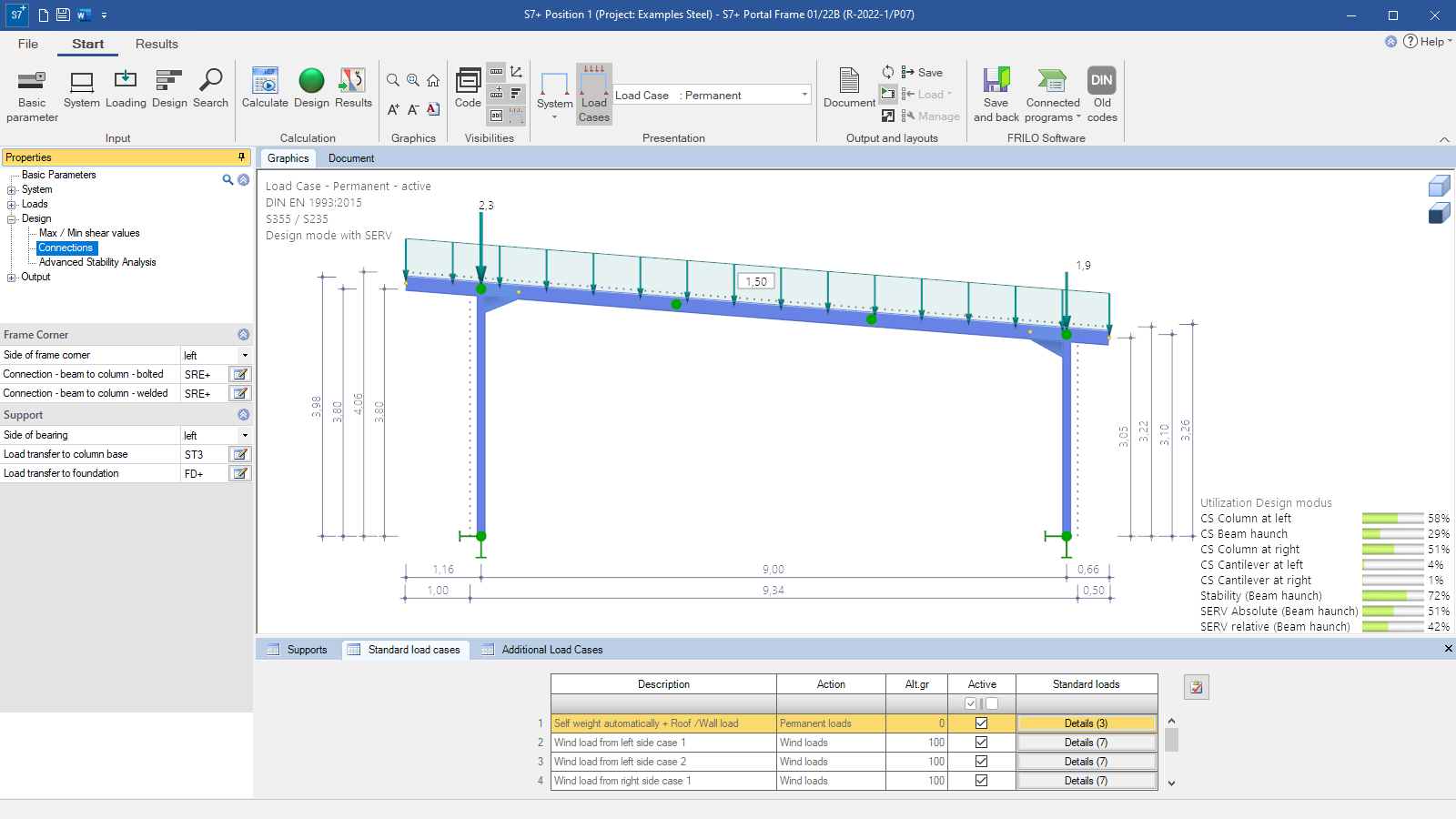
Task: Edit Load transfer to column base
Action: [x=240, y=454]
